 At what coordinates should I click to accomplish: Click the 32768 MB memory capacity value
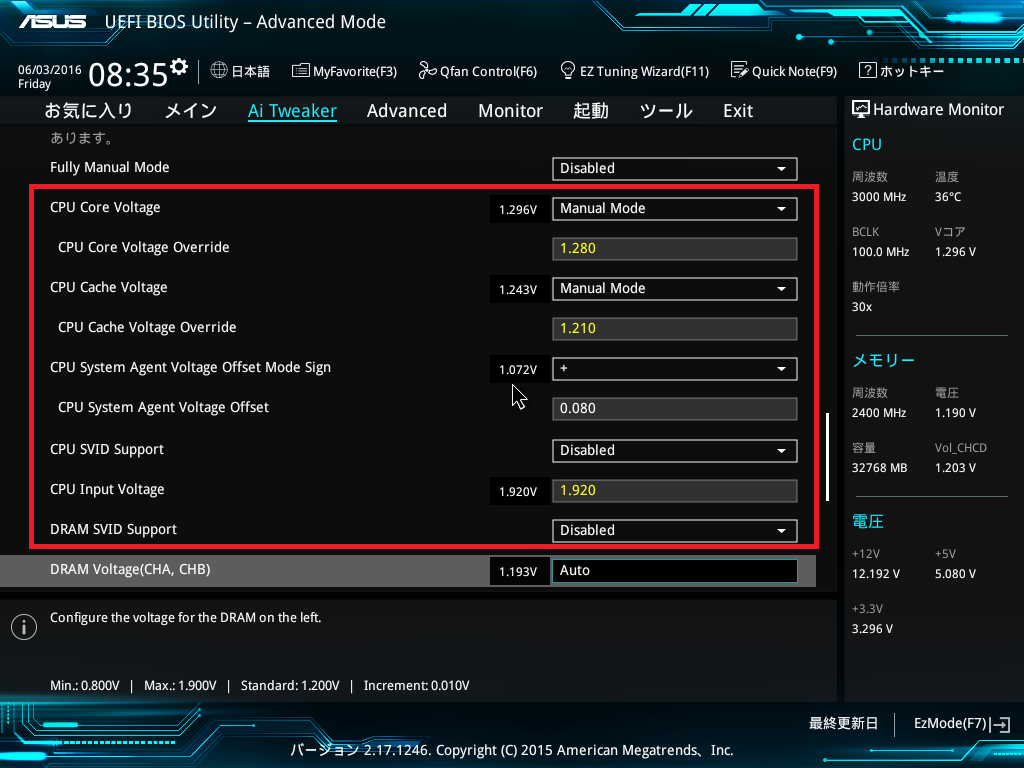click(x=880, y=468)
